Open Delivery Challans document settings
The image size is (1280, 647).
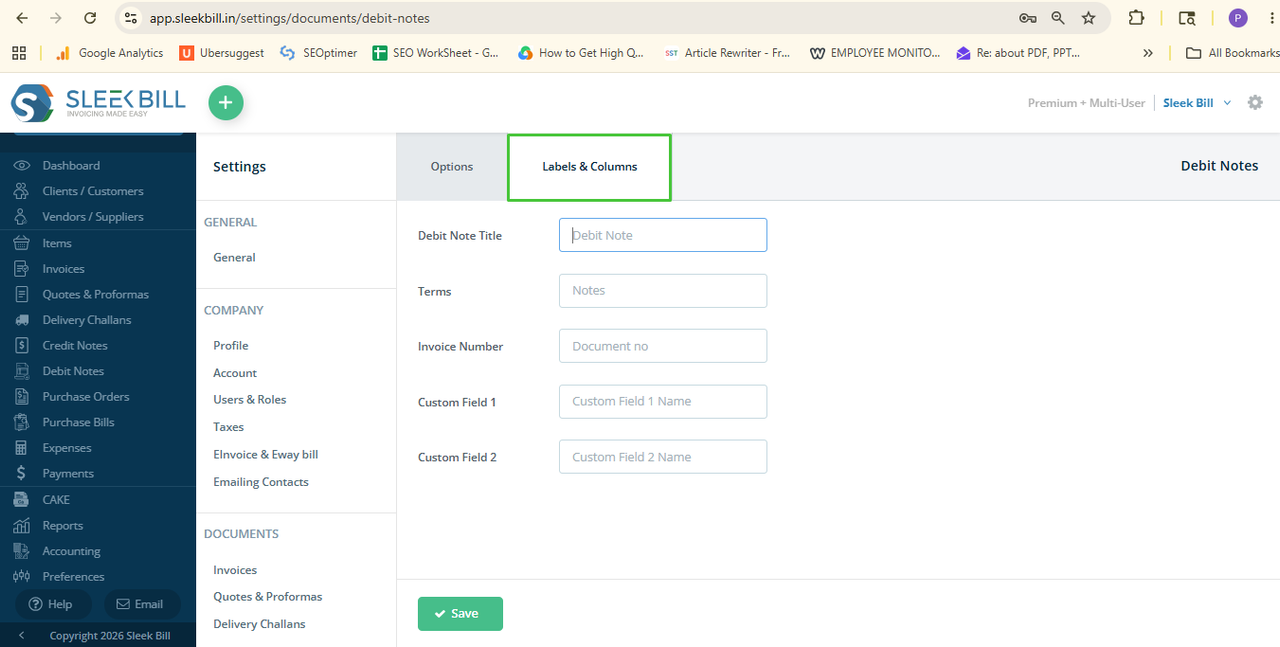(x=260, y=624)
